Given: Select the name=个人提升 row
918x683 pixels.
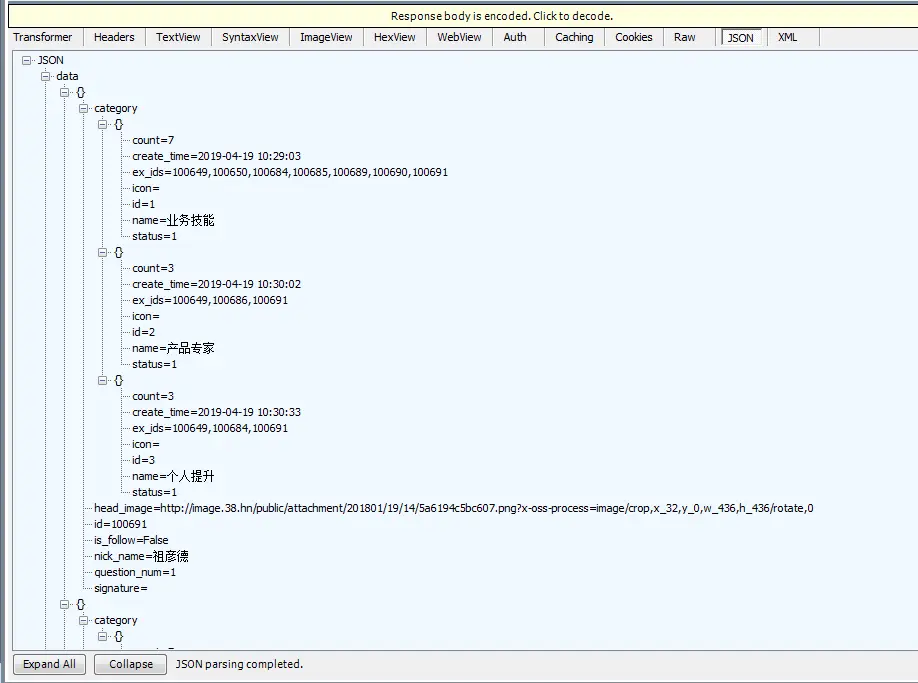Looking at the screenshot, I should (x=173, y=476).
